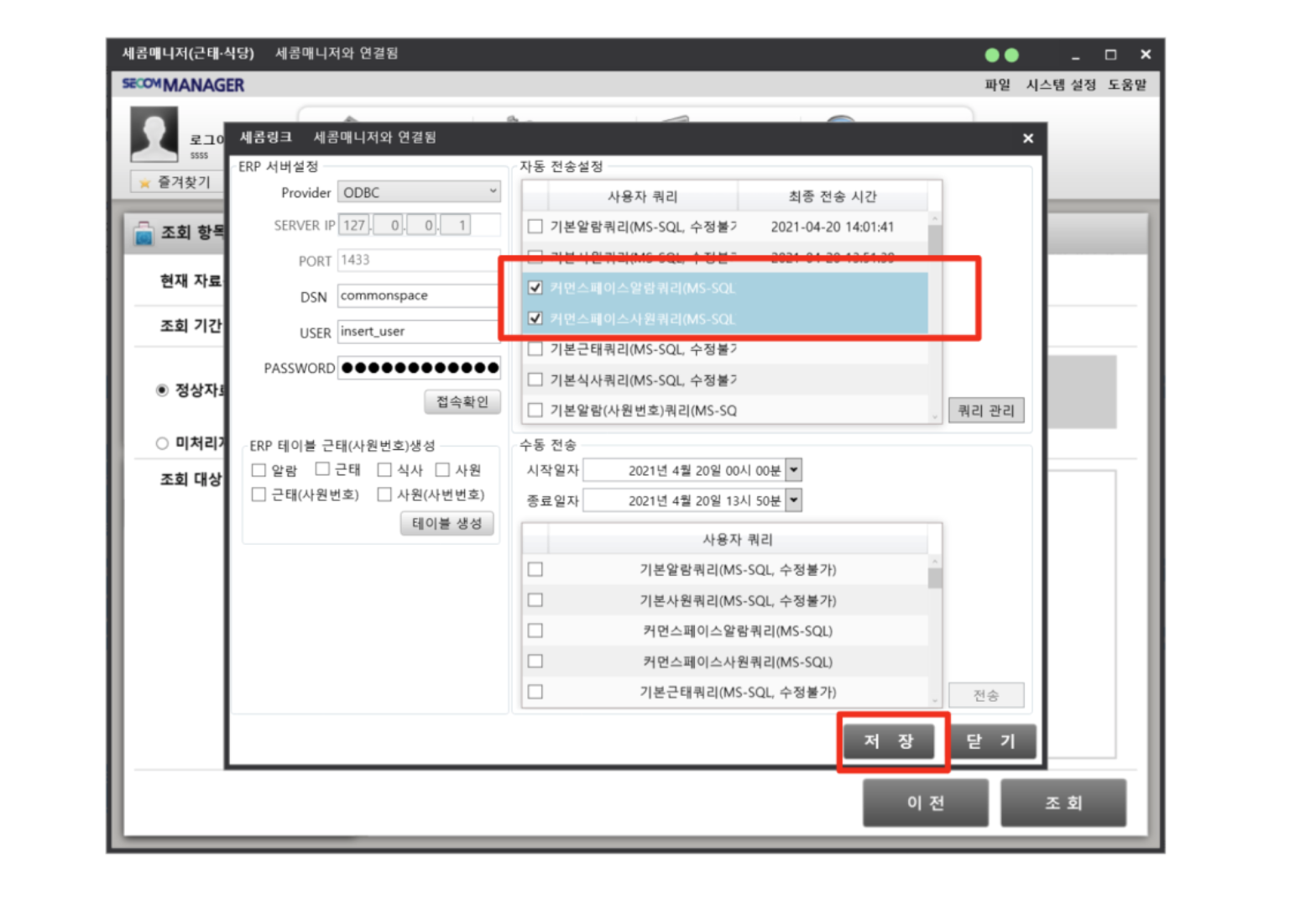Screen dimensions: 1316x905
Task: Open the Provider ODBC dropdown
Action: tap(493, 192)
